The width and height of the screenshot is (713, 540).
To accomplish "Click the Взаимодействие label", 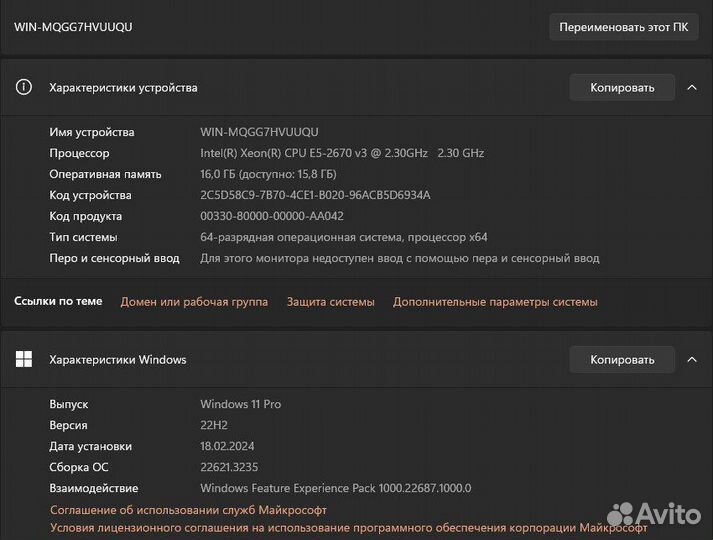I will pos(94,488).
